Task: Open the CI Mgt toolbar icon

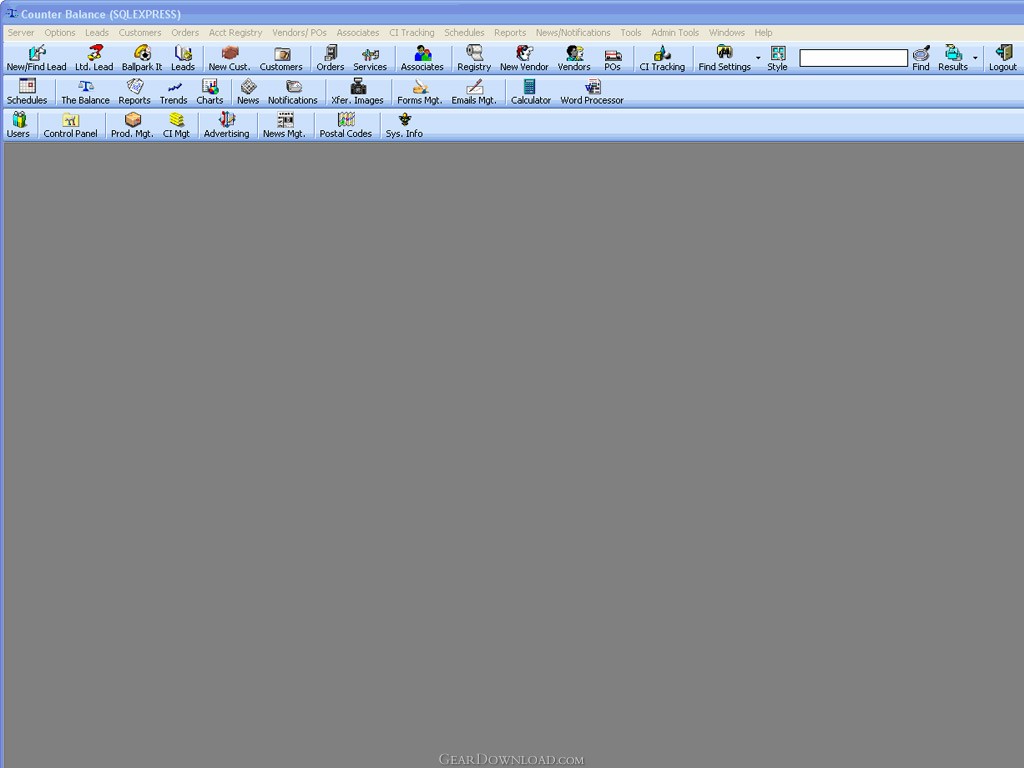Action: click(176, 125)
